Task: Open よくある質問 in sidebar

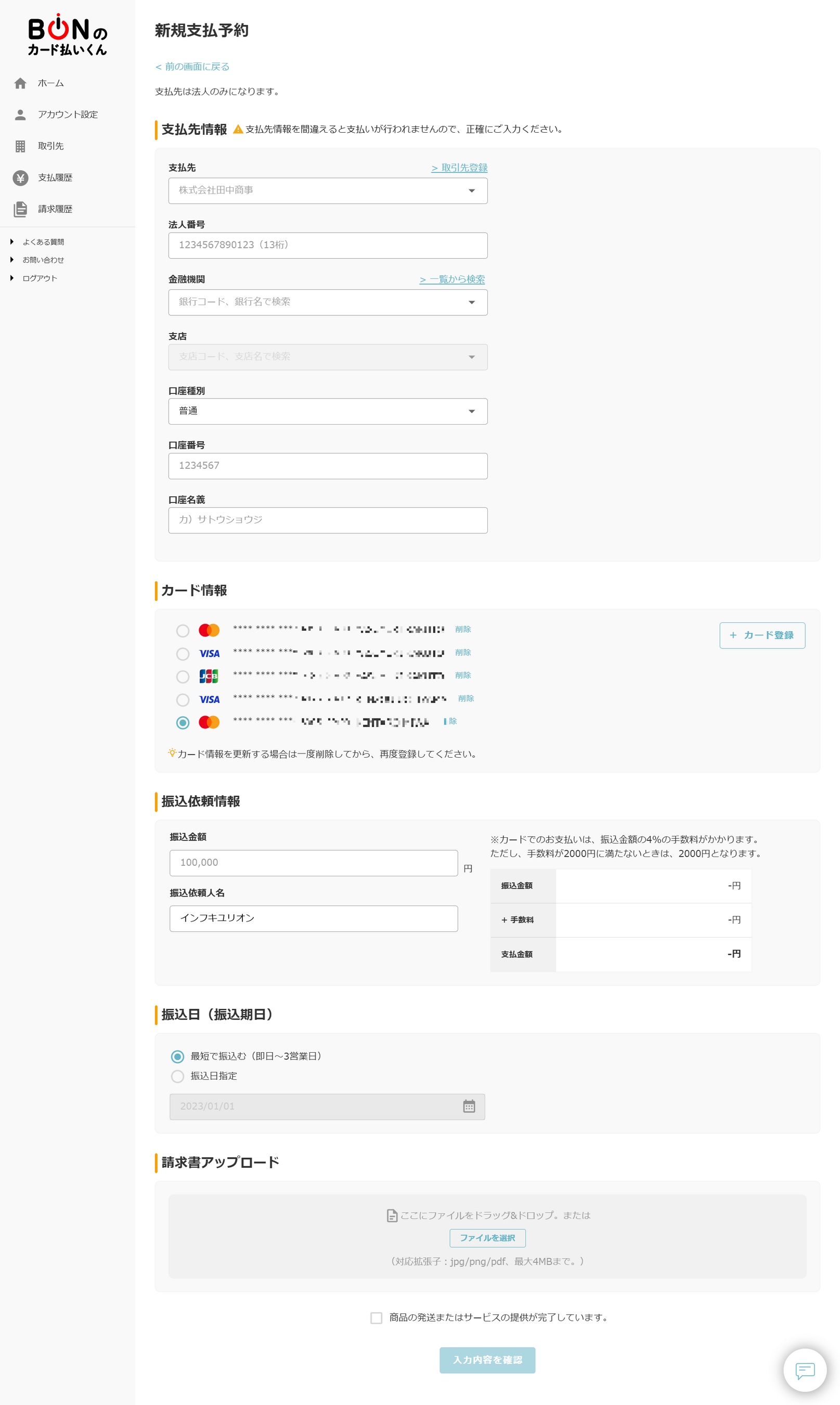Action: 43,242
